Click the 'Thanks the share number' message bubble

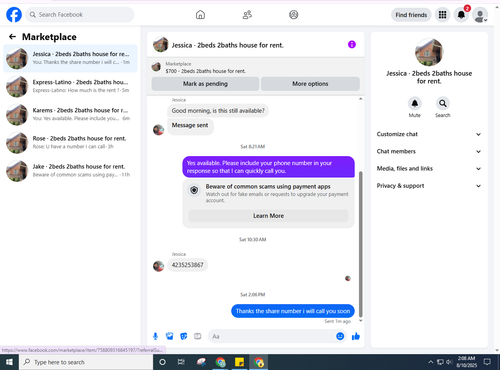pos(293,311)
